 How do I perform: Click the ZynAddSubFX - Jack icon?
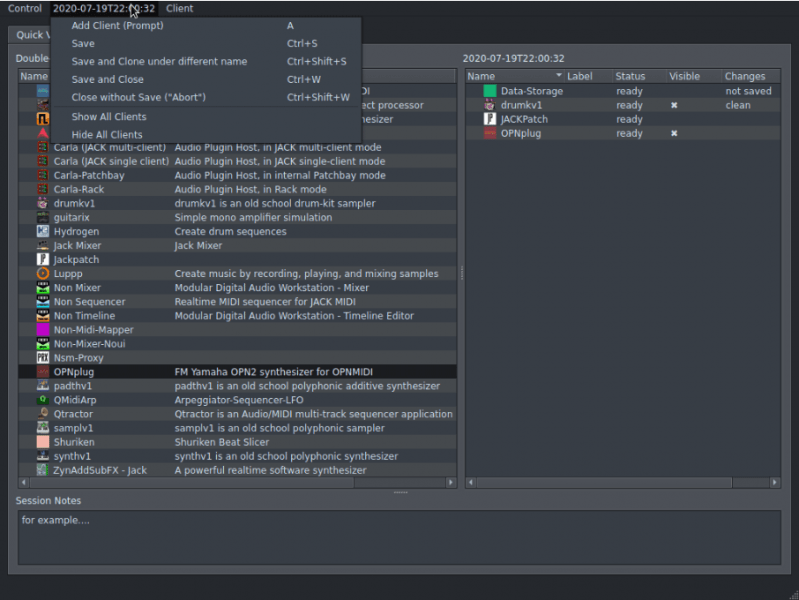coord(43,470)
